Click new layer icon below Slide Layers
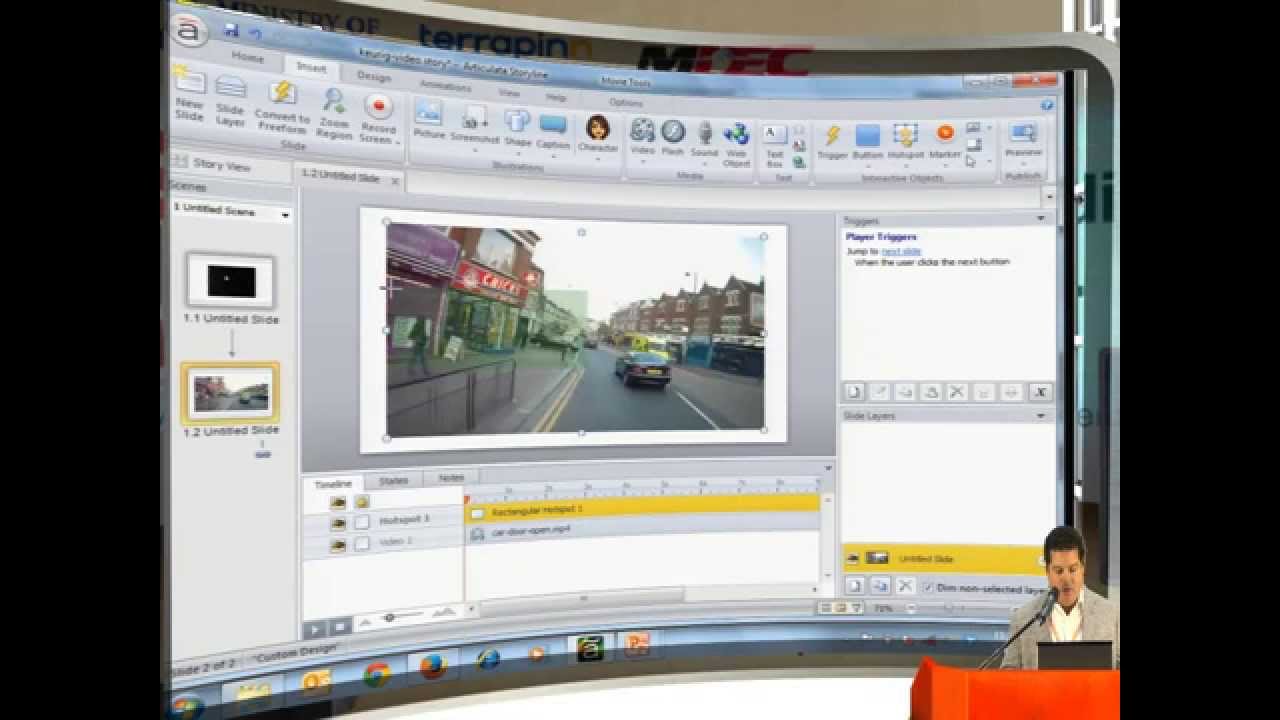 click(x=855, y=586)
